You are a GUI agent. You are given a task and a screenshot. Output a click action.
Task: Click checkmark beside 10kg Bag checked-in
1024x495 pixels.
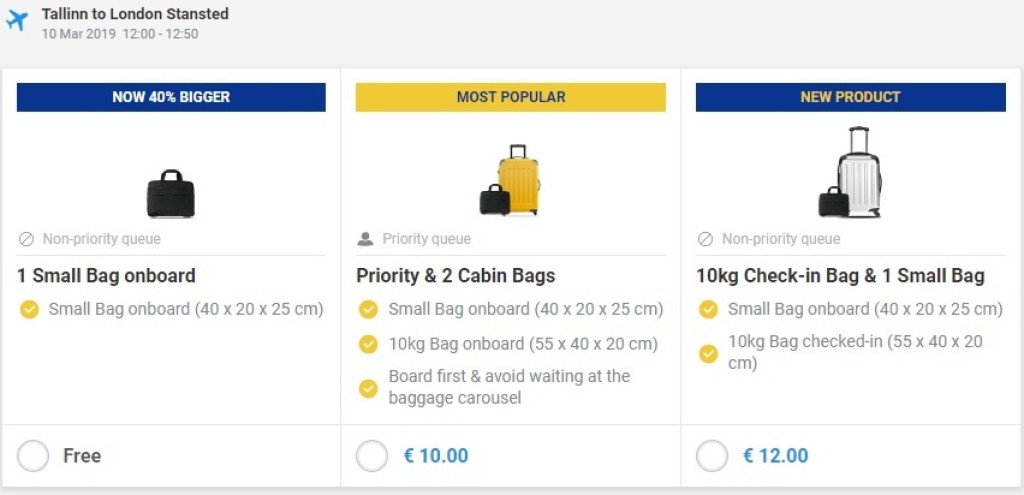[709, 353]
